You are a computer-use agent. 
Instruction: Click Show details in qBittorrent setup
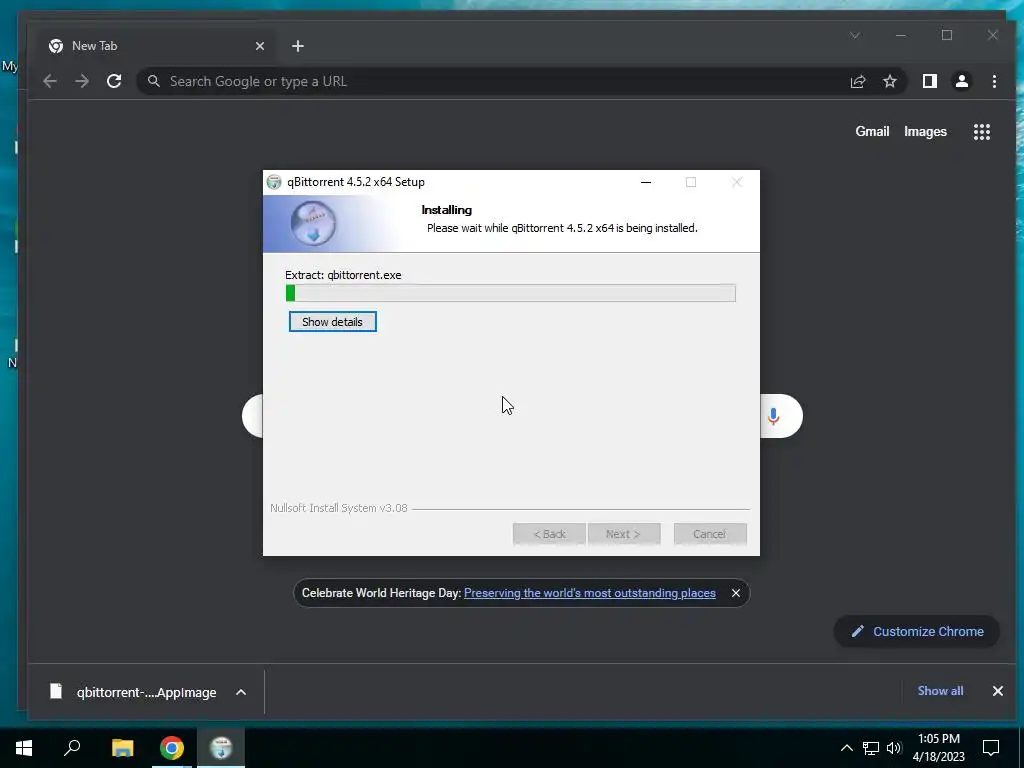coord(332,321)
